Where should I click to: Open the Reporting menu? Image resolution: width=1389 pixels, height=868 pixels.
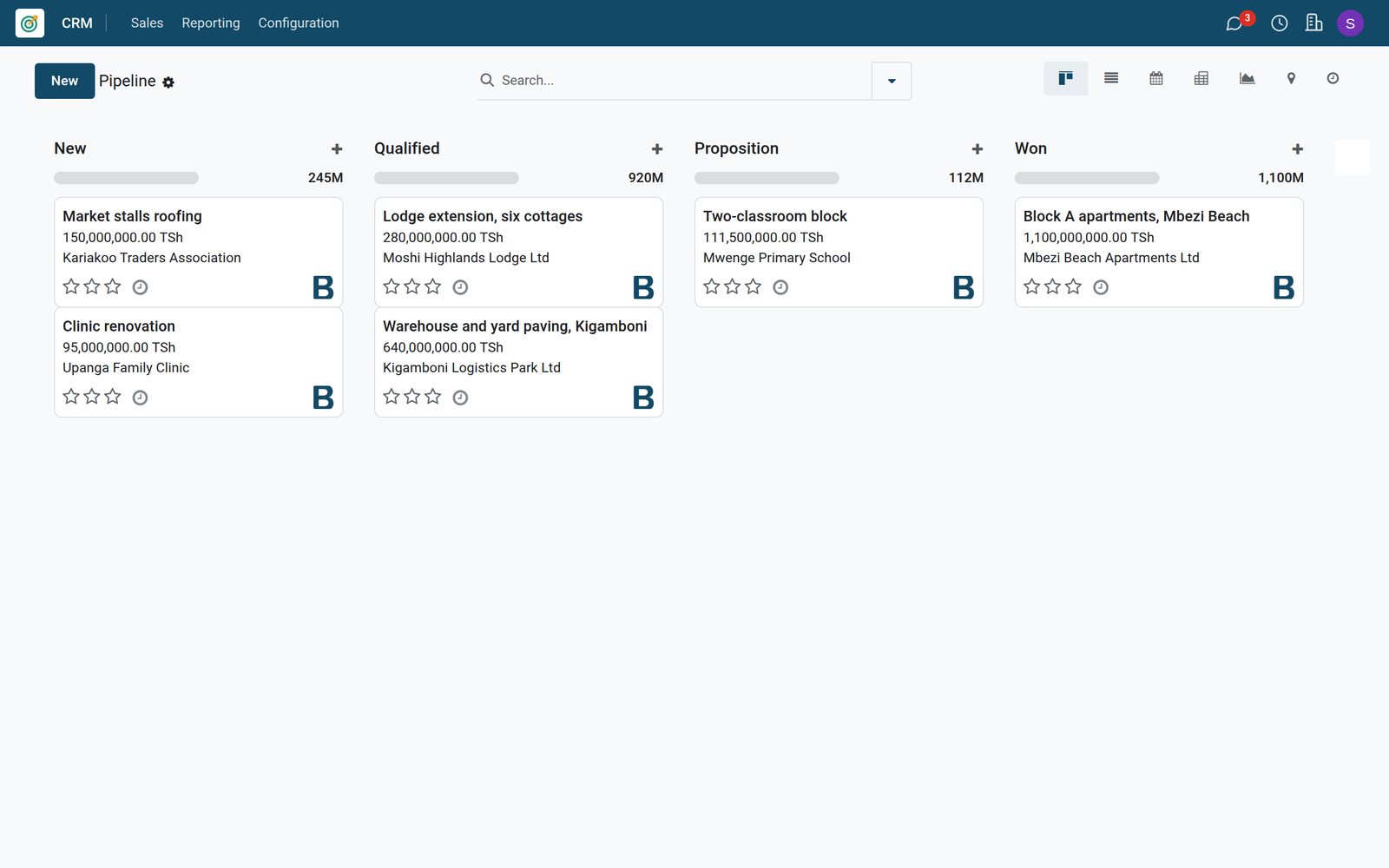click(x=211, y=23)
